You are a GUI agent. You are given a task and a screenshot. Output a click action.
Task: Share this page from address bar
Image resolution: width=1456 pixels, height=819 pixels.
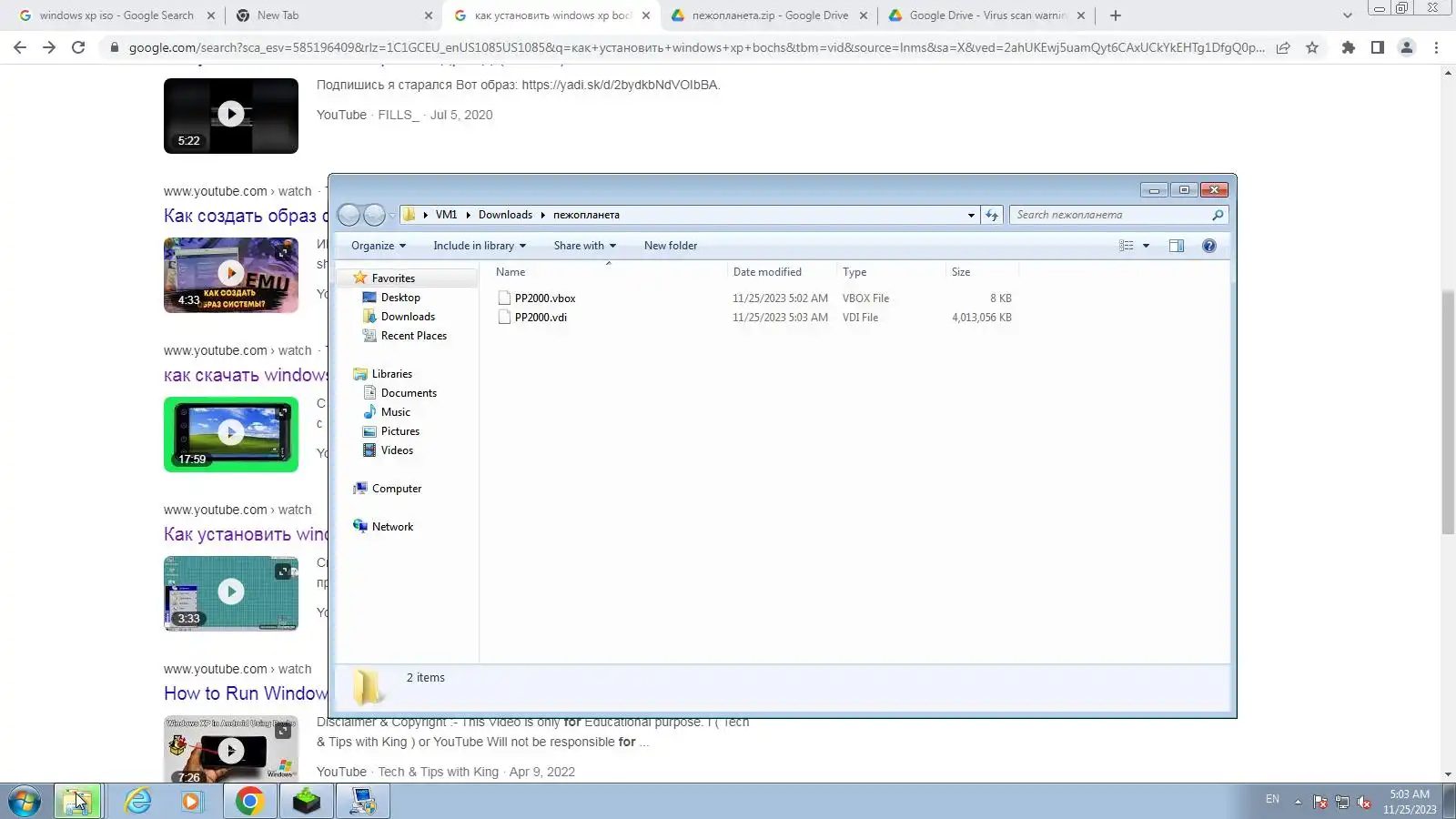coord(1283,47)
